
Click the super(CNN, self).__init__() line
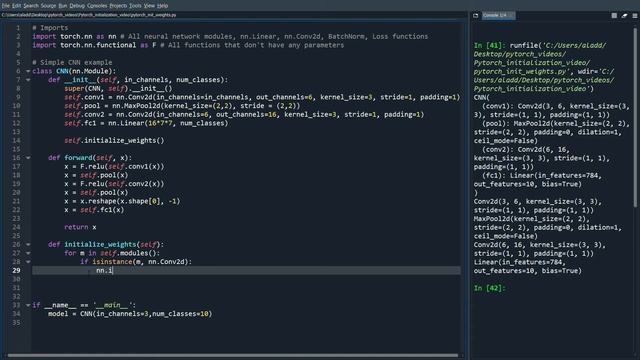tap(118, 88)
